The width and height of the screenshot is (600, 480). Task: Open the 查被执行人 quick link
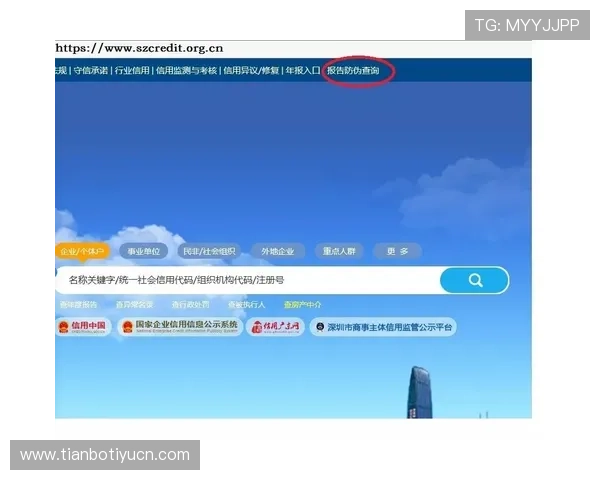246,305
